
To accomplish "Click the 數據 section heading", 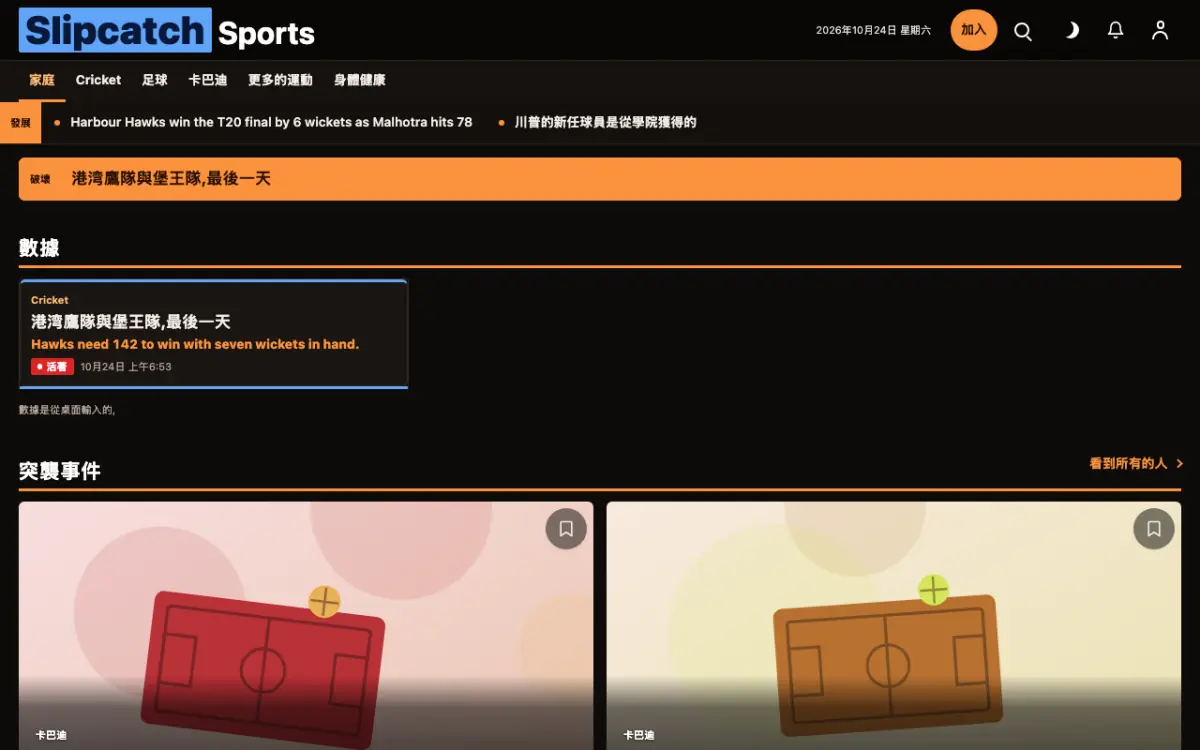I will (39, 248).
